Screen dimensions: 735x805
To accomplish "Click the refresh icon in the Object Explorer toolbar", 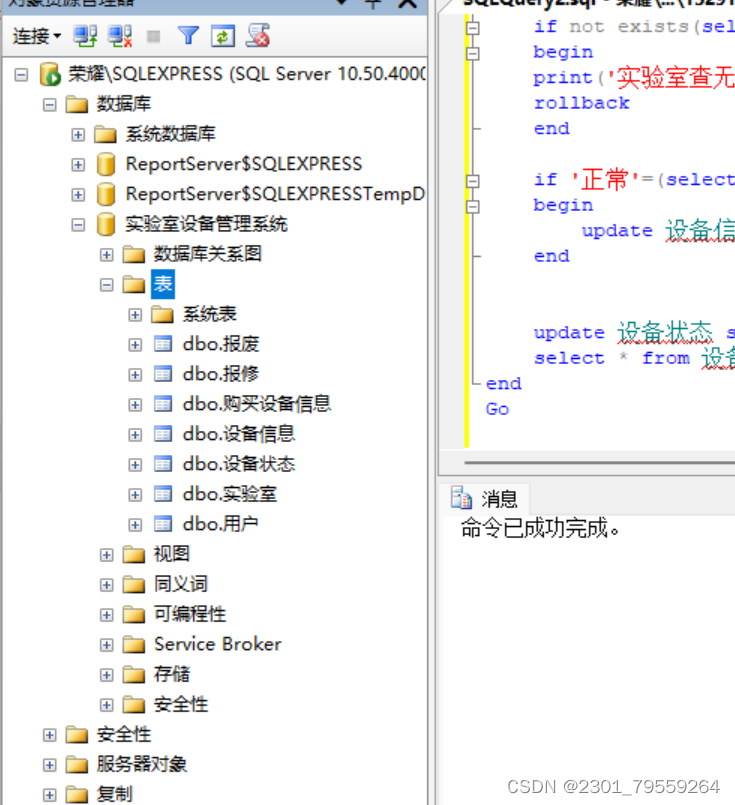I will tap(223, 36).
